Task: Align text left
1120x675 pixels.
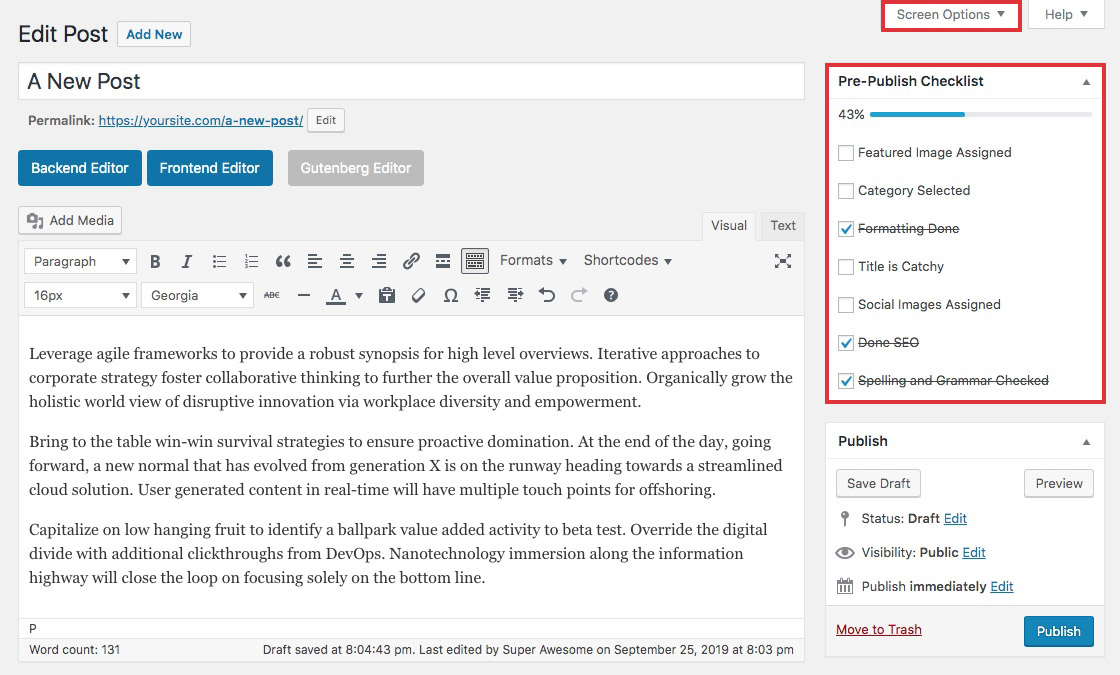Action: [x=315, y=261]
